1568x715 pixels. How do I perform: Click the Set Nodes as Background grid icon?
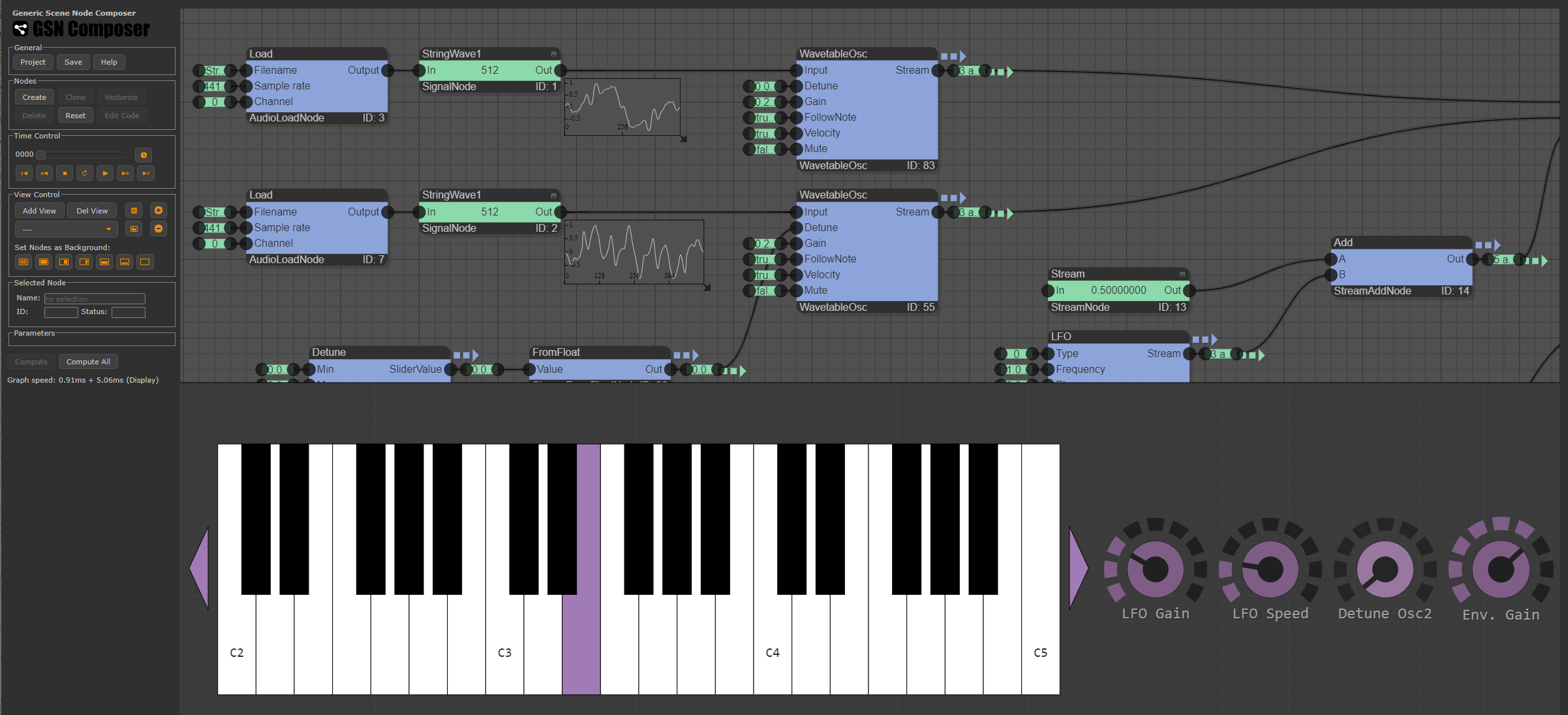23,262
